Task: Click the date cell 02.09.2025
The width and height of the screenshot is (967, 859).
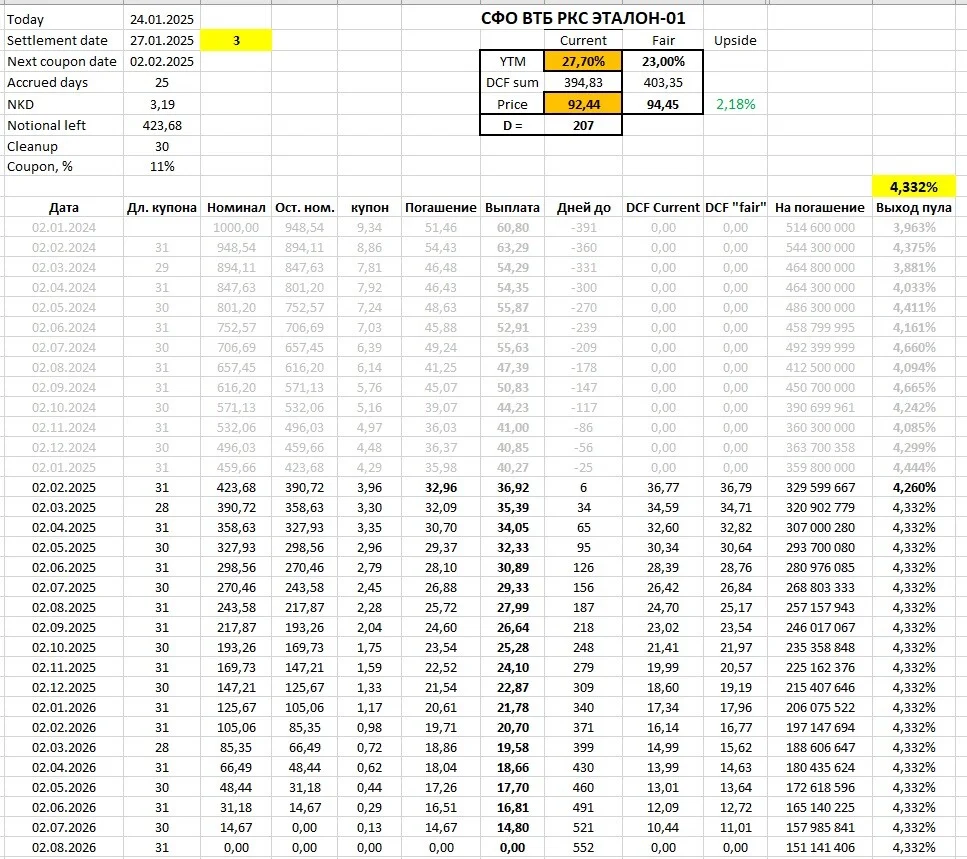Action: point(64,627)
